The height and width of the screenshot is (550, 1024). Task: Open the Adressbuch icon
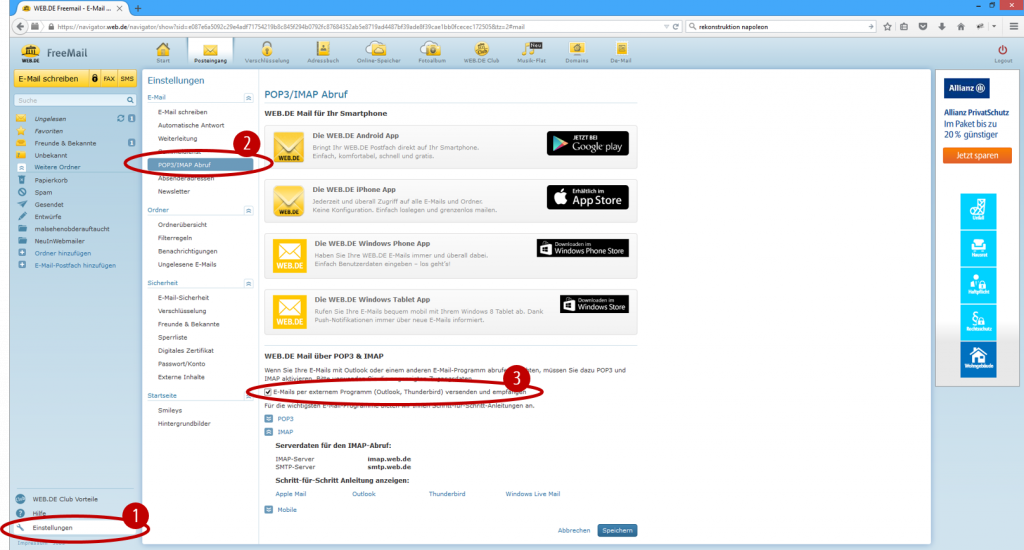pos(323,53)
